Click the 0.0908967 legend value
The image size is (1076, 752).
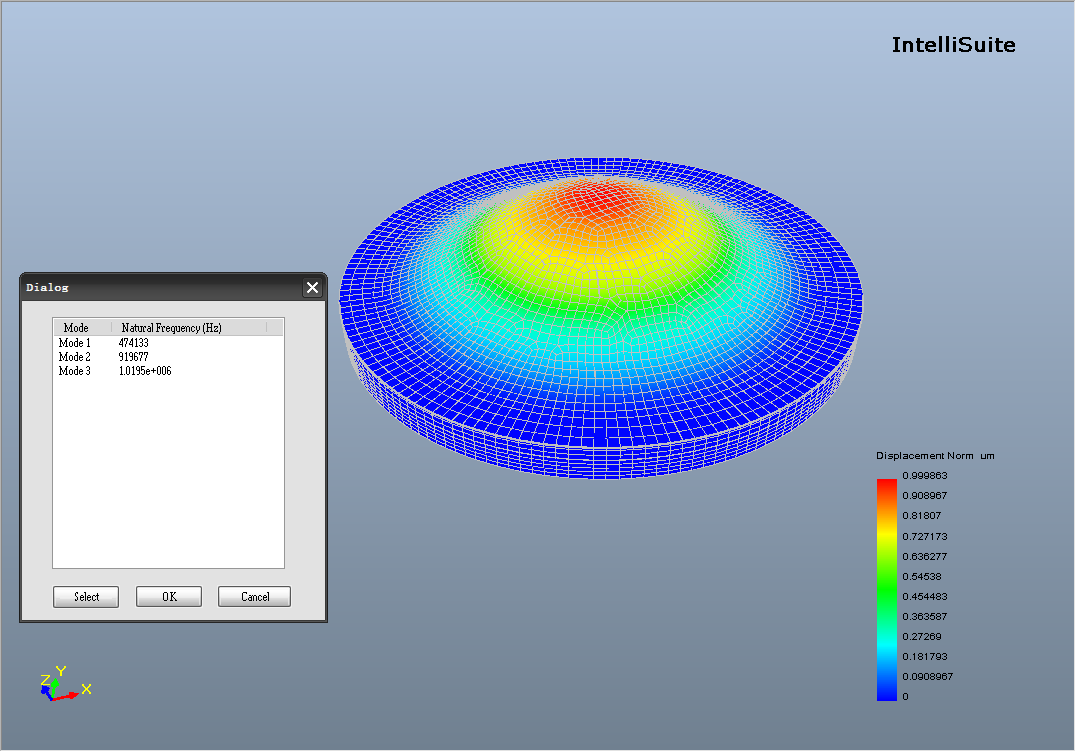pyautogui.click(x=928, y=677)
